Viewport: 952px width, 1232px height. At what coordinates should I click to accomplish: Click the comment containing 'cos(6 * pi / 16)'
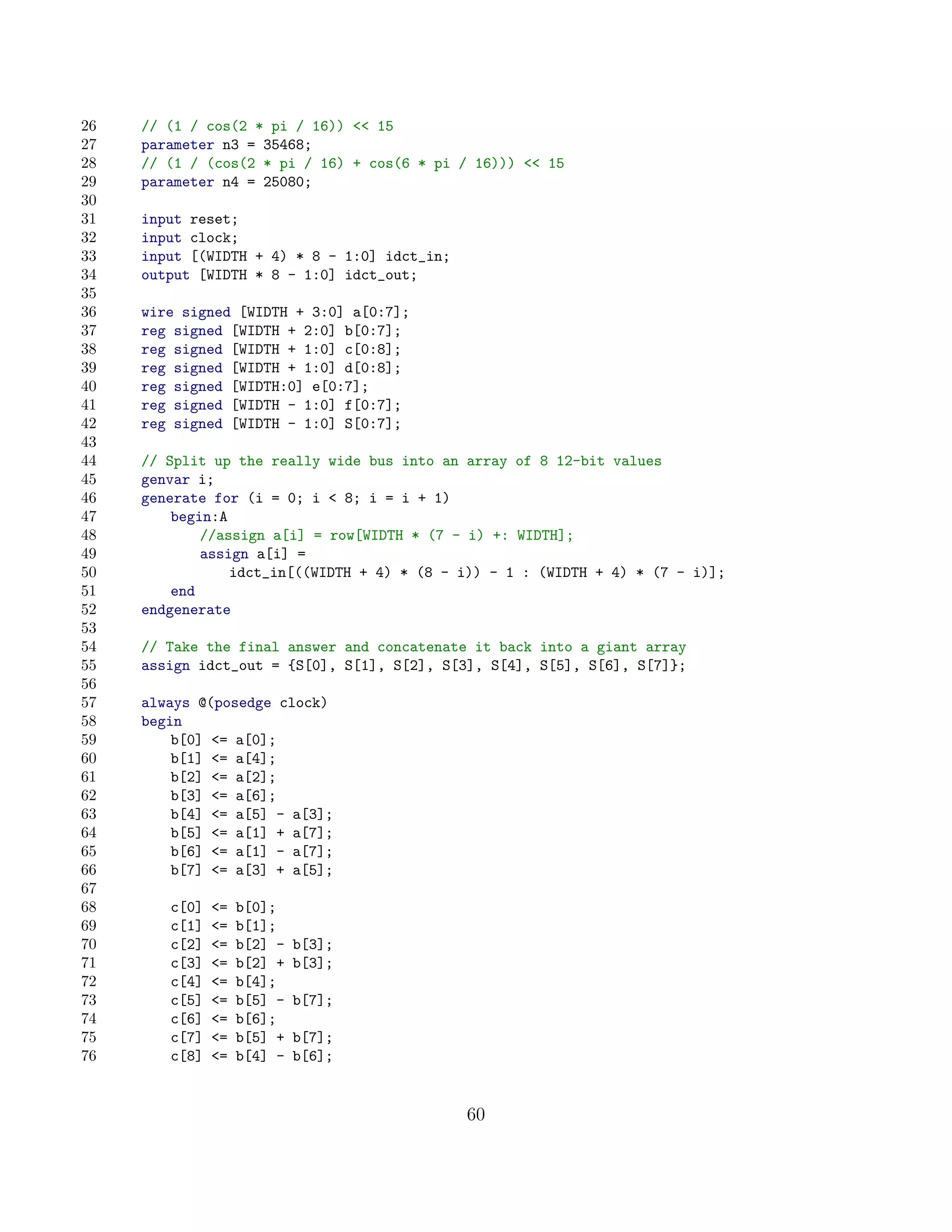352,164
